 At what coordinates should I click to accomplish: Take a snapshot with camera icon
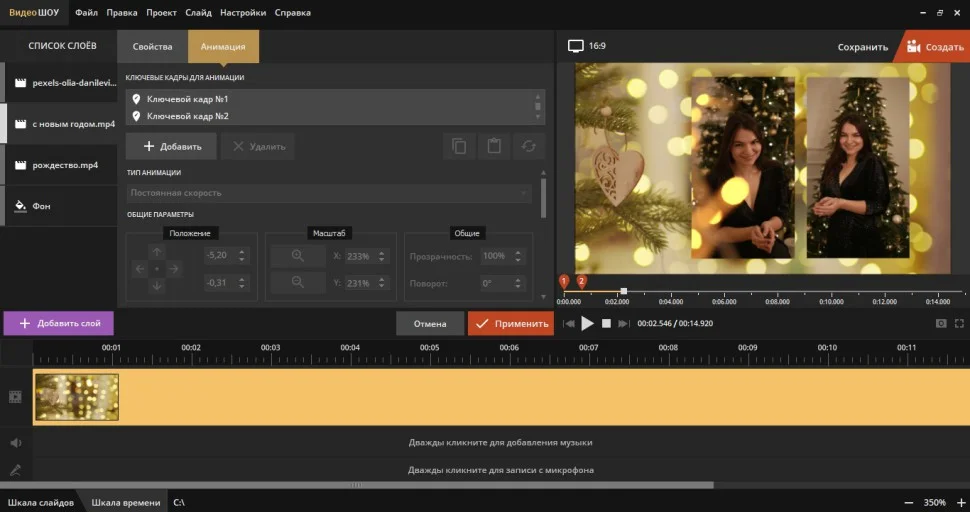pos(940,324)
